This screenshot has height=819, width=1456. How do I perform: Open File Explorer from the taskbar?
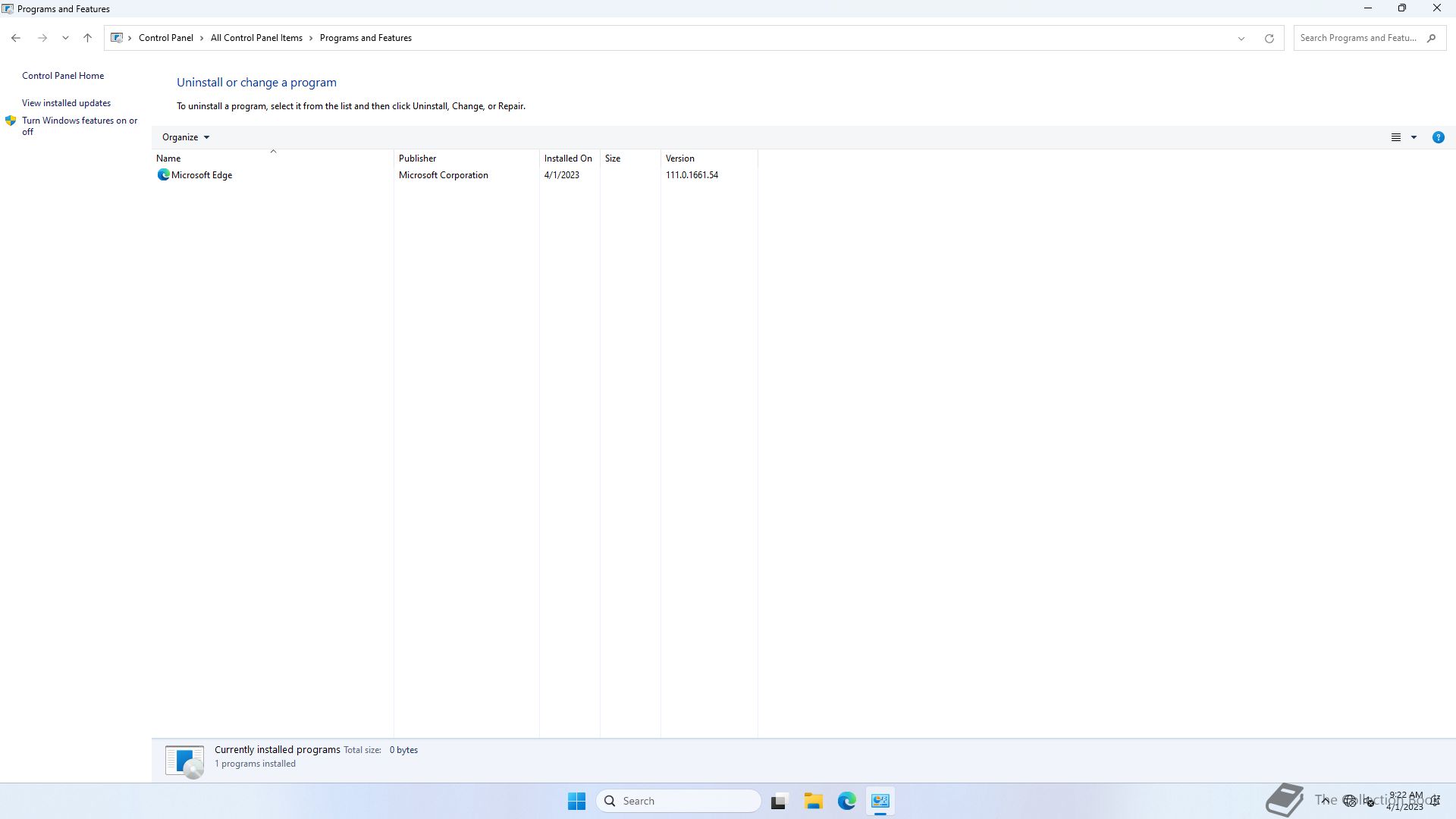coord(813,801)
